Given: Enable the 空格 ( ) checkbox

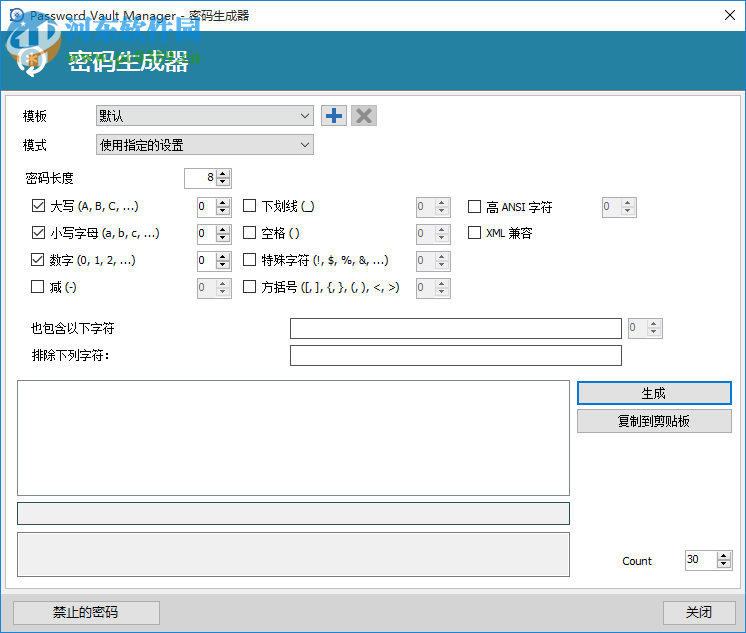Looking at the screenshot, I should (x=249, y=233).
